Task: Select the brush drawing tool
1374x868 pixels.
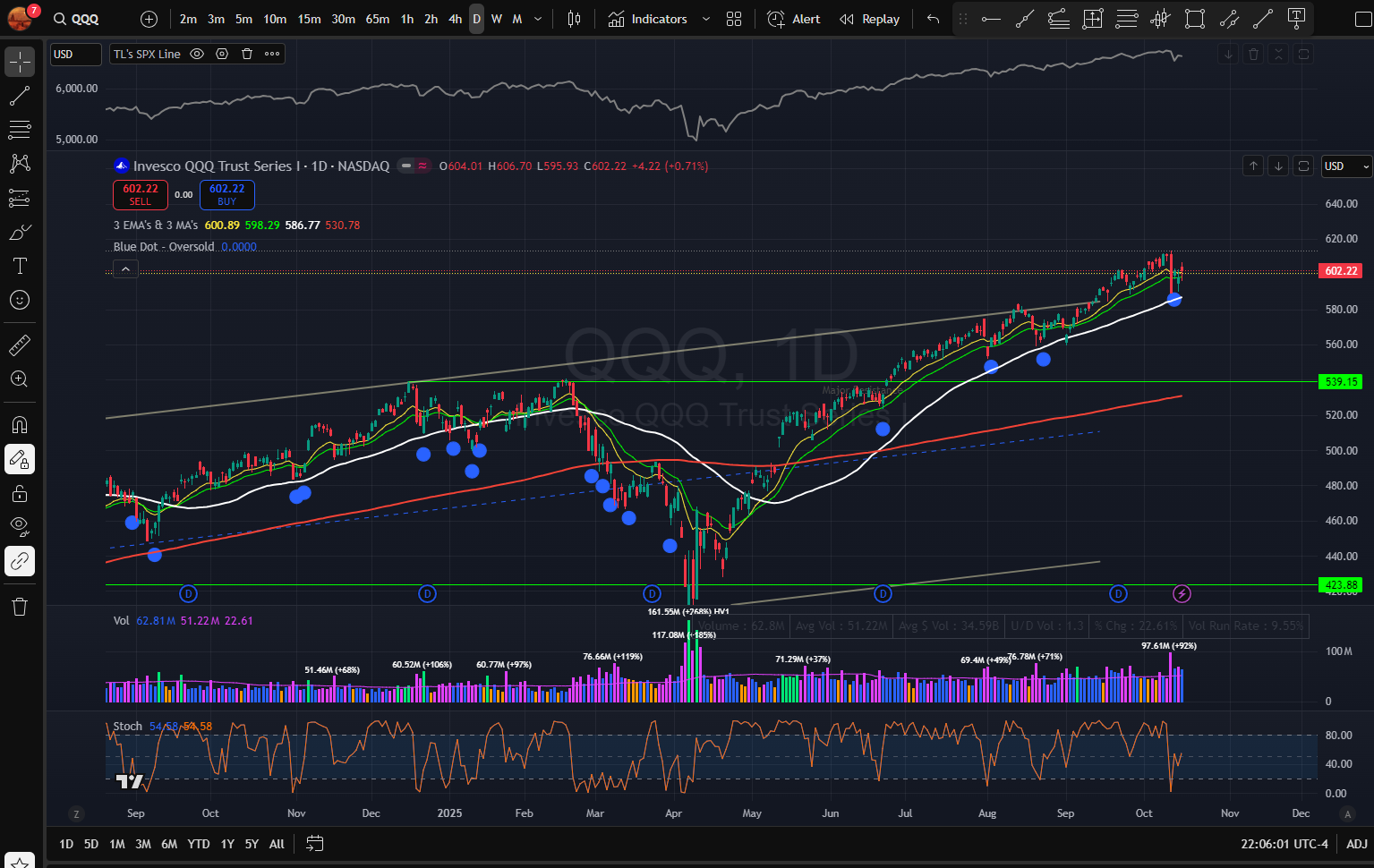Action: click(x=20, y=232)
